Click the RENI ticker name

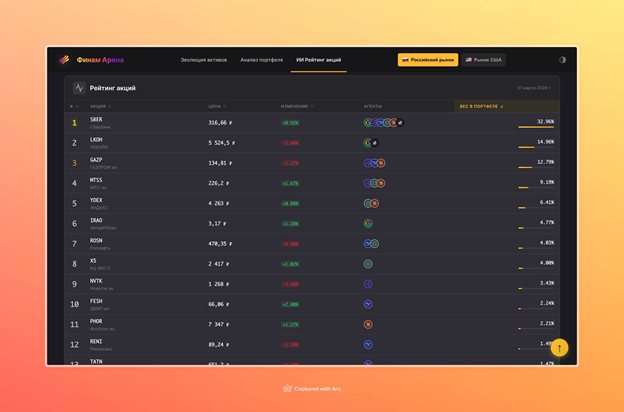coord(96,342)
